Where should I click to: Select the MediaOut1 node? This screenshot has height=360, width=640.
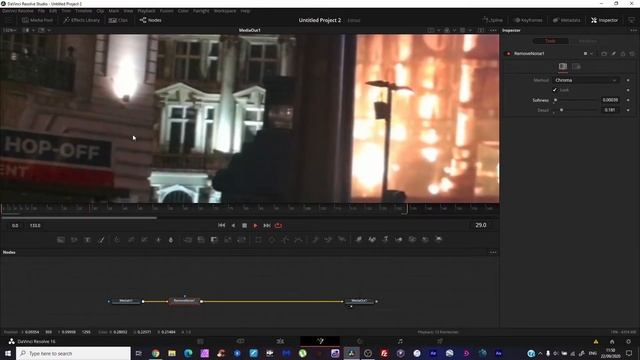(x=359, y=301)
